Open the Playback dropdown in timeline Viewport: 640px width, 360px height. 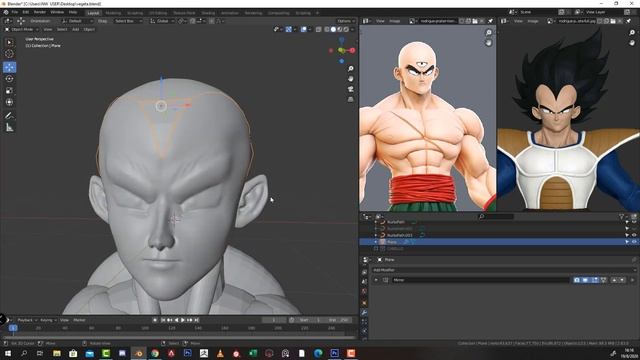[27, 320]
